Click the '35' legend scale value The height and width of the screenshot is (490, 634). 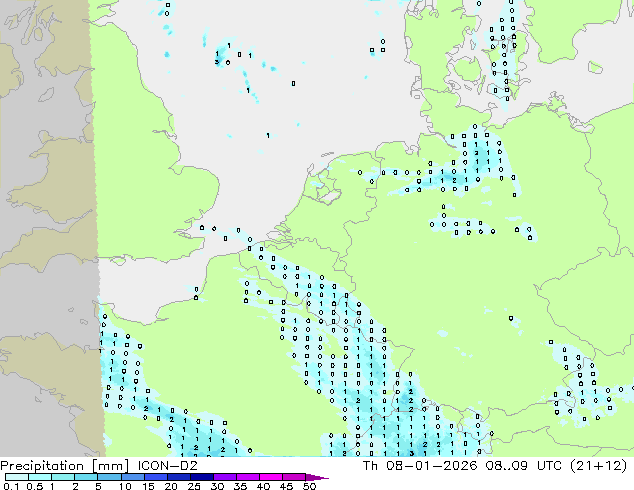(x=241, y=486)
